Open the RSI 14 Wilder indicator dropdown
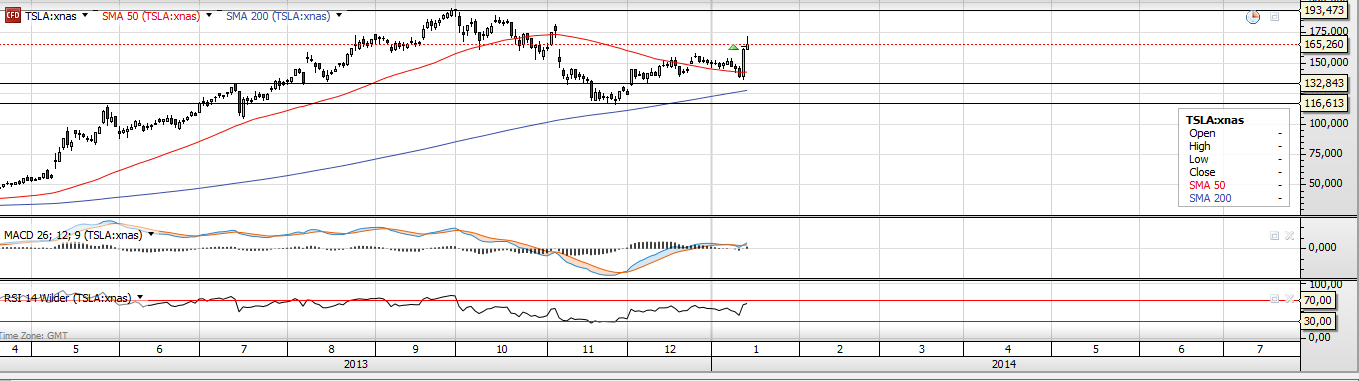Image resolution: width=1359 pixels, height=381 pixels. click(141, 298)
